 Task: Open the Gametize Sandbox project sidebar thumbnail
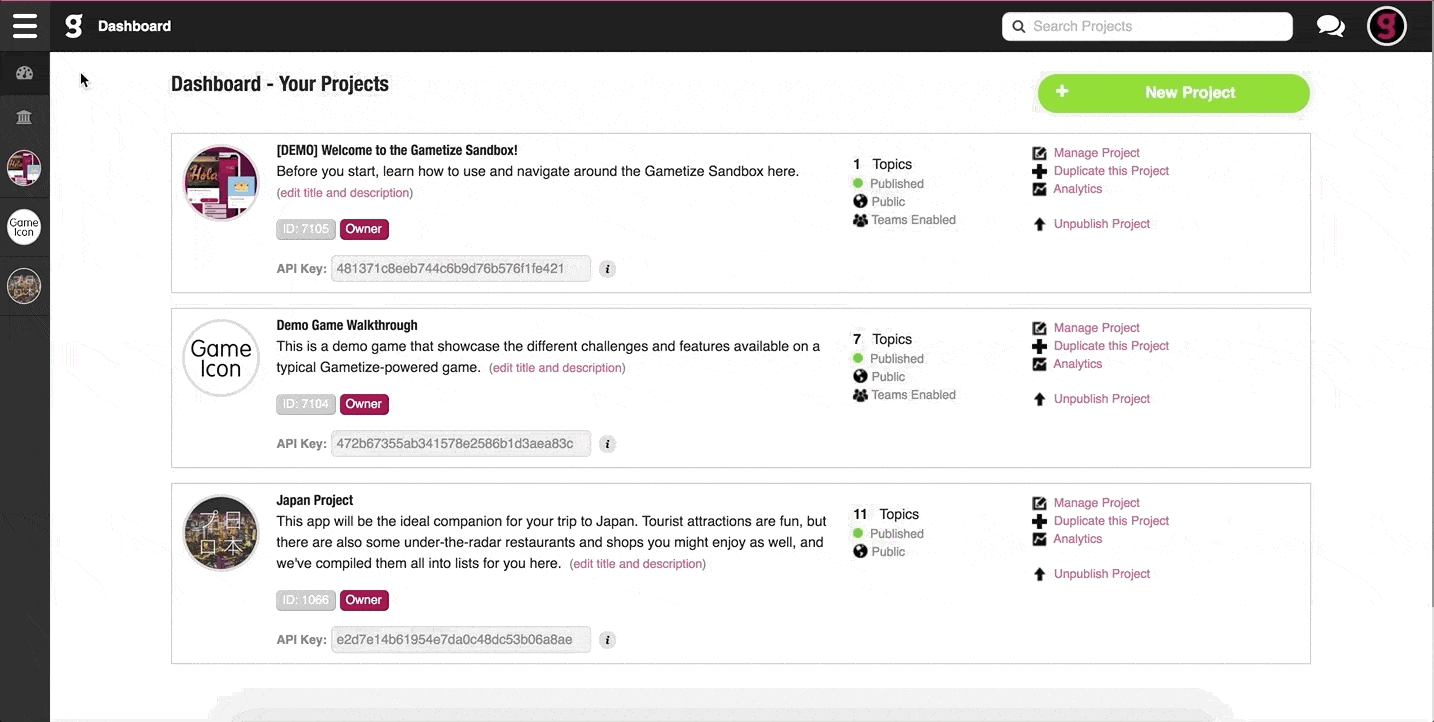[24, 168]
